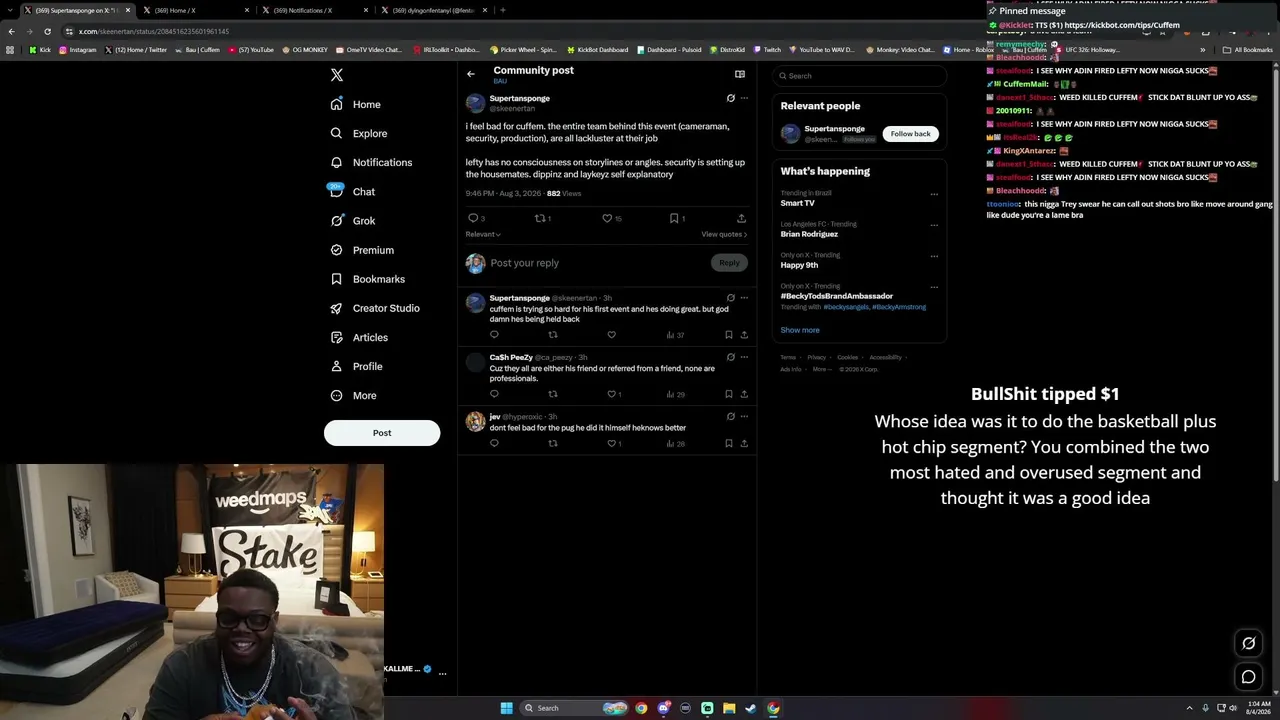This screenshot has width=1280, height=720.
Task: Bookmark the 'cuffem is trying so hard' reply
Action: (x=729, y=335)
